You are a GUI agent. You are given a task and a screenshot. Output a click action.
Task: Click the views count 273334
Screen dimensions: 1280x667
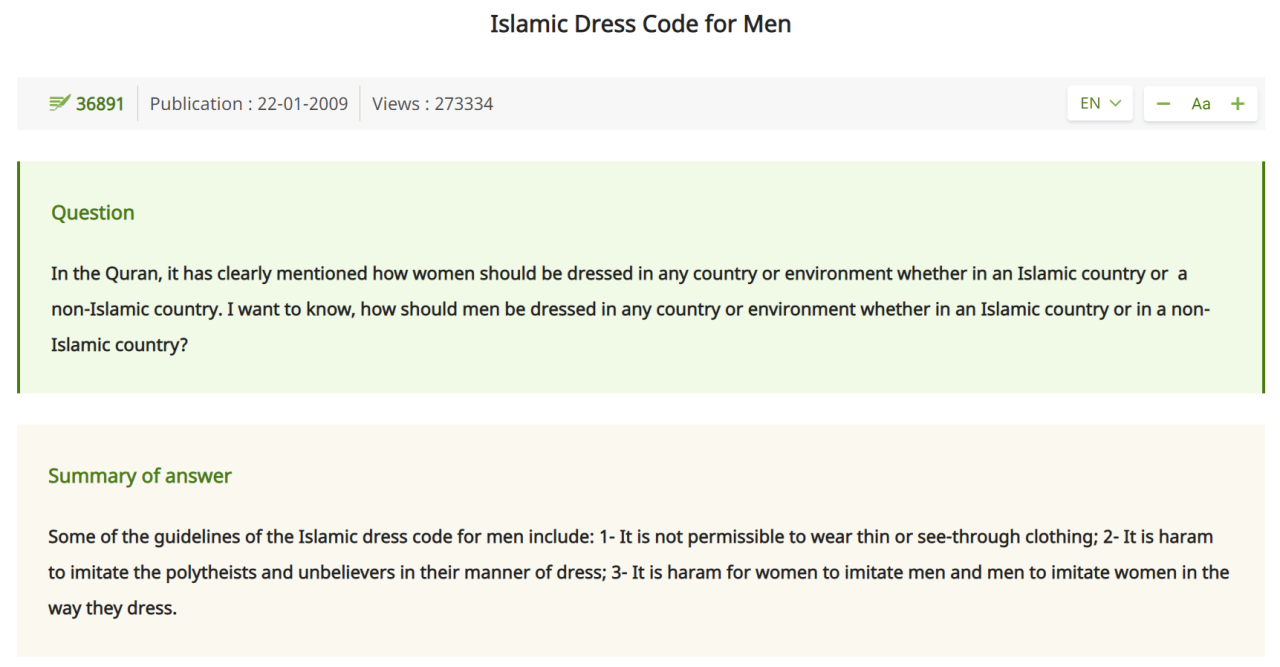point(464,104)
